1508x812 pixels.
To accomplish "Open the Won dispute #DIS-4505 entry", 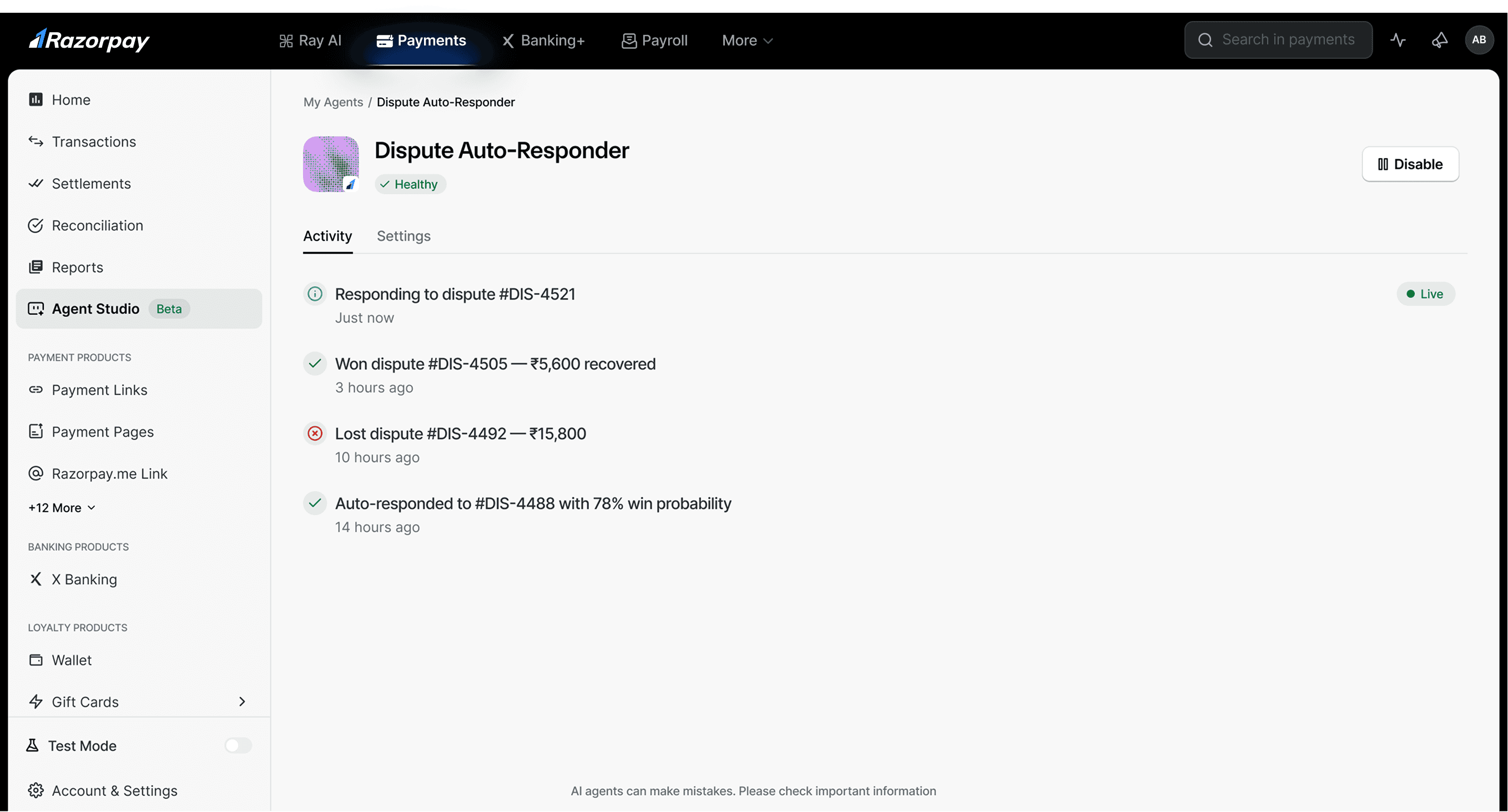I will point(495,364).
